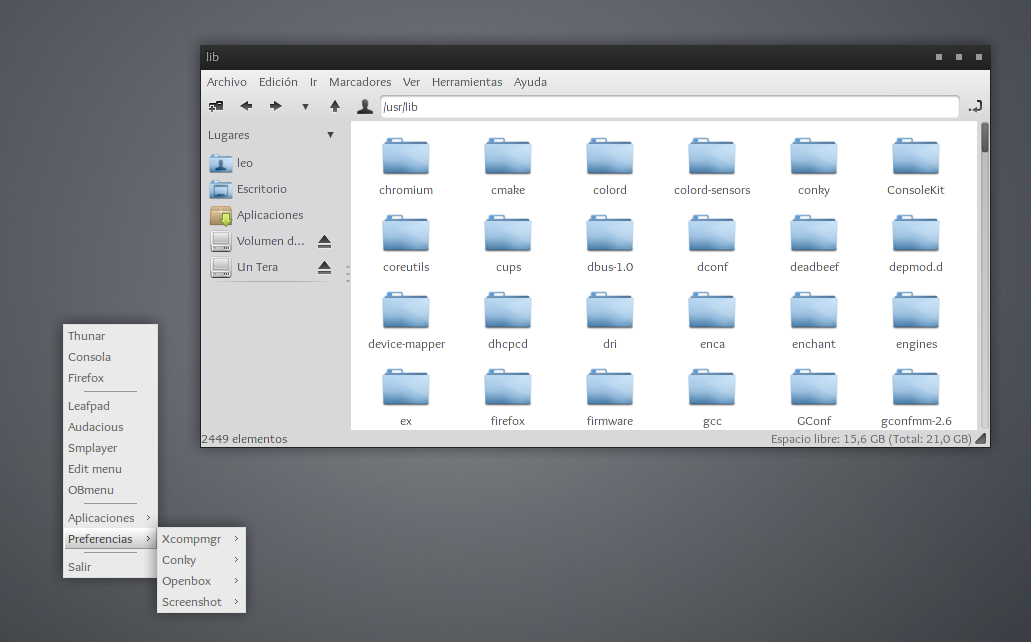This screenshot has width=1031, height=642.
Task: Select the device-mapper folder
Action: point(406,321)
